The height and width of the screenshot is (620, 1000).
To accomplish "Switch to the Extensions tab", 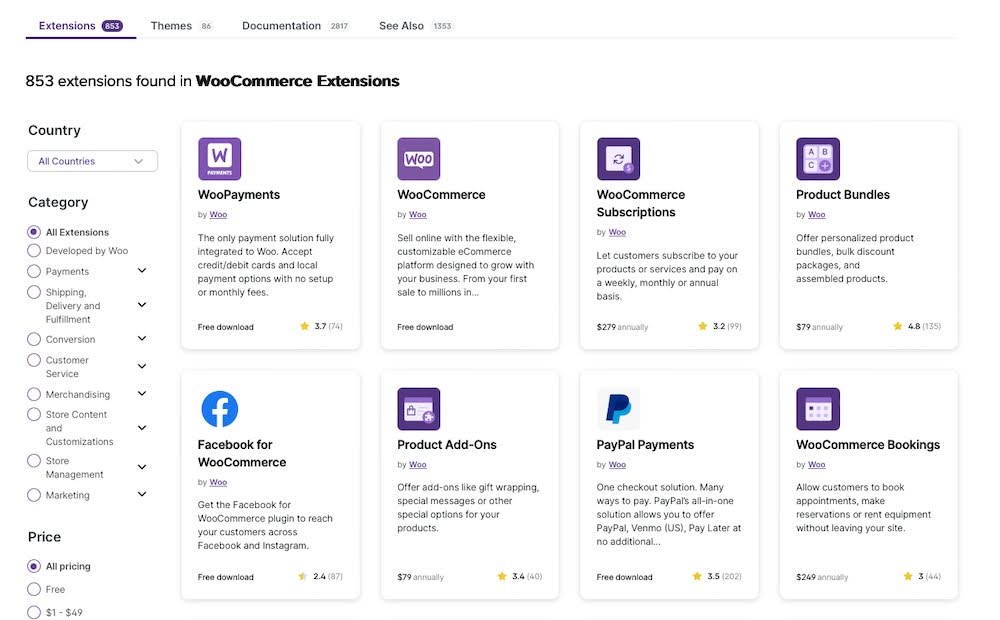I will click(x=80, y=26).
